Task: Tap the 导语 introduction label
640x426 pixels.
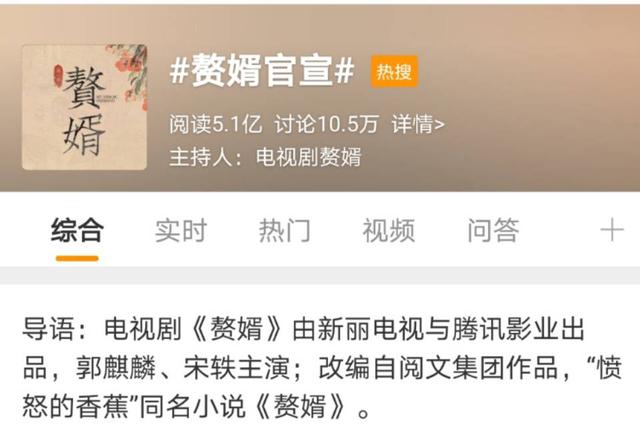Action: [x=49, y=328]
